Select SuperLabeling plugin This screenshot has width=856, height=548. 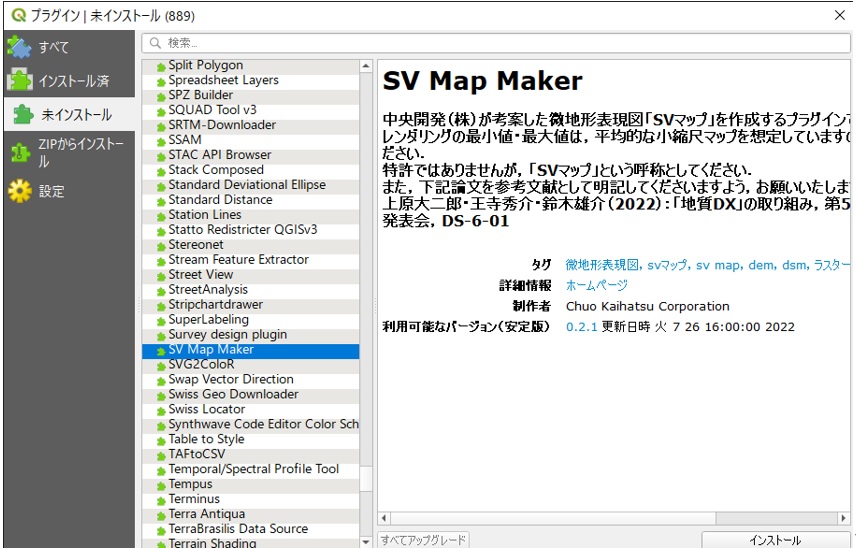[251, 319]
